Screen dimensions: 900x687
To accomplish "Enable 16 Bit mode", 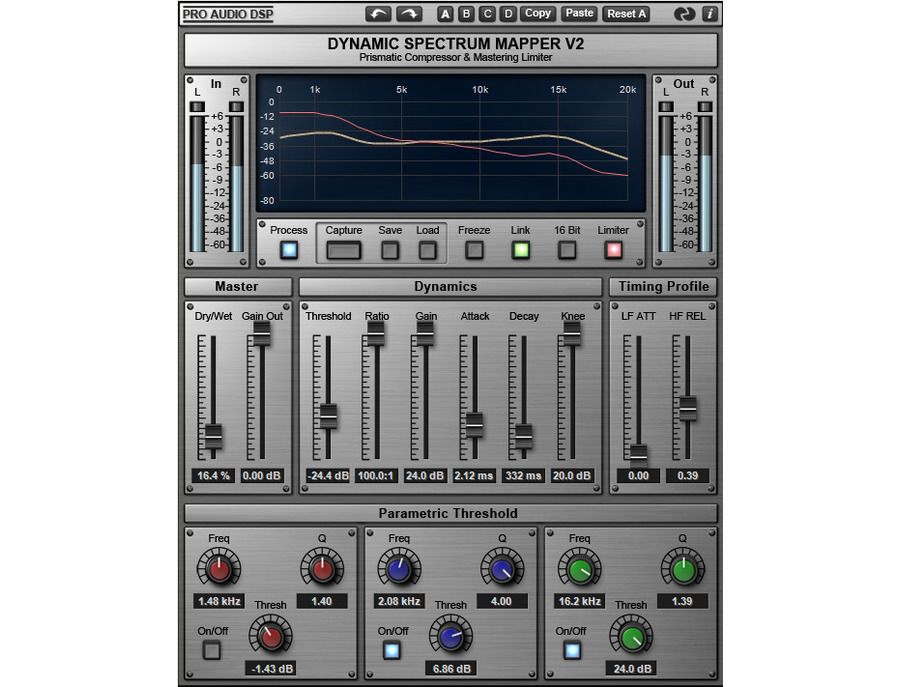I will (x=567, y=248).
